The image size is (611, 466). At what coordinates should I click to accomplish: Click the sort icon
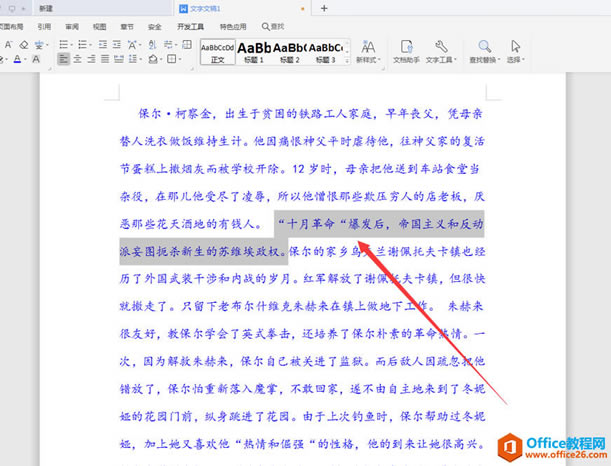pyautogui.click(x=152, y=45)
